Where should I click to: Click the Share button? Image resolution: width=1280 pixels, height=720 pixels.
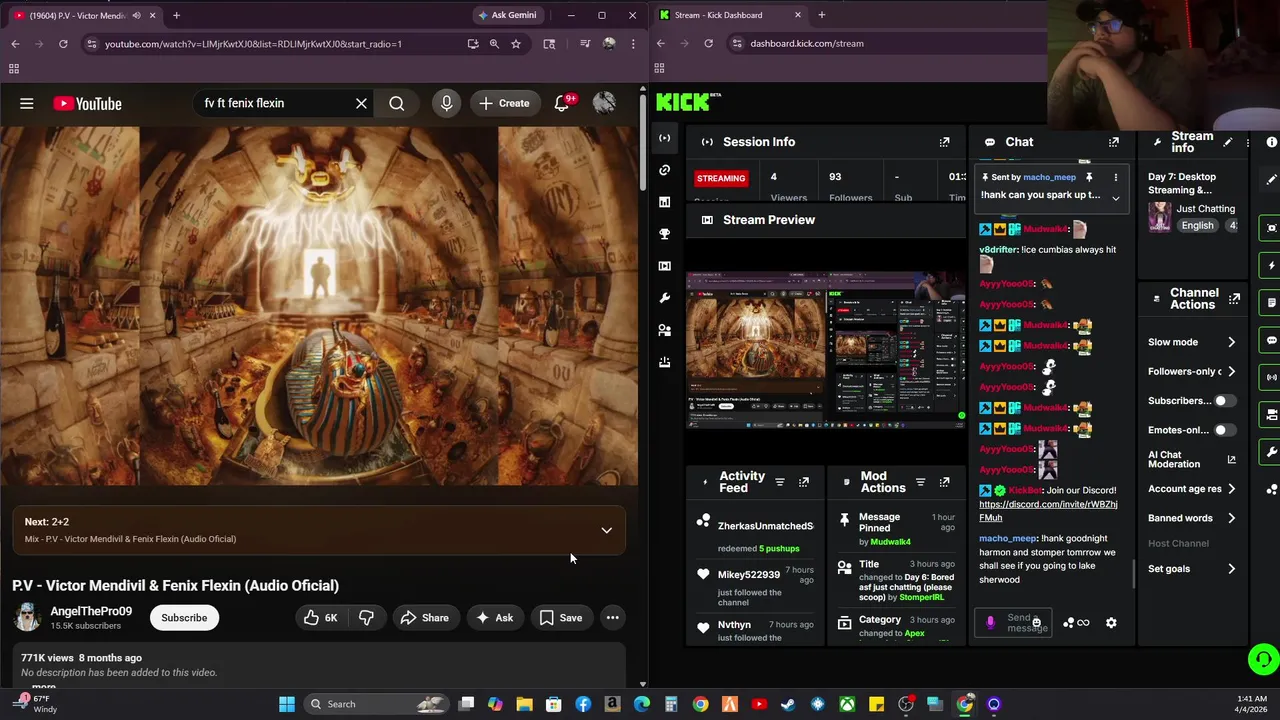[x=424, y=618]
